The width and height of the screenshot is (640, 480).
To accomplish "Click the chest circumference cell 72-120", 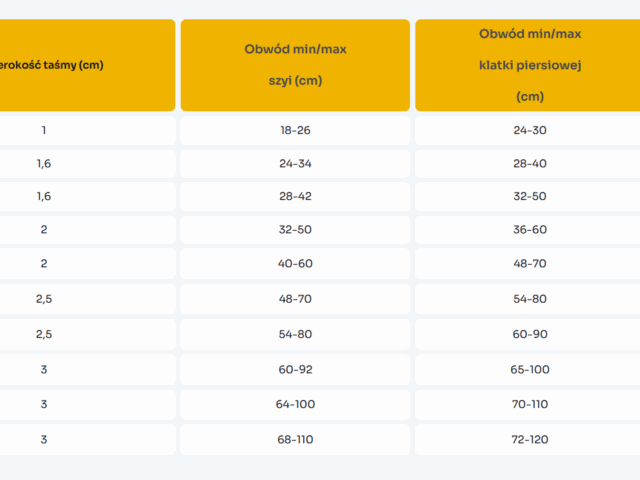I will (529, 439).
